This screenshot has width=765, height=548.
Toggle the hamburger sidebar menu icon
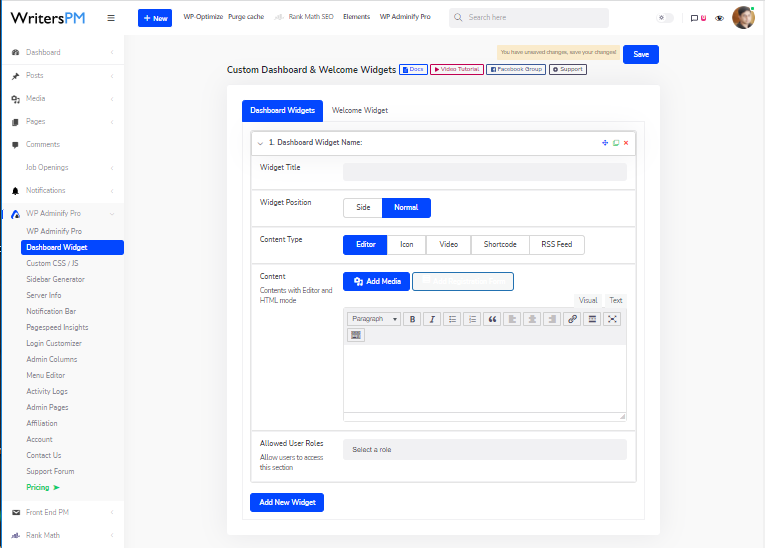(111, 18)
